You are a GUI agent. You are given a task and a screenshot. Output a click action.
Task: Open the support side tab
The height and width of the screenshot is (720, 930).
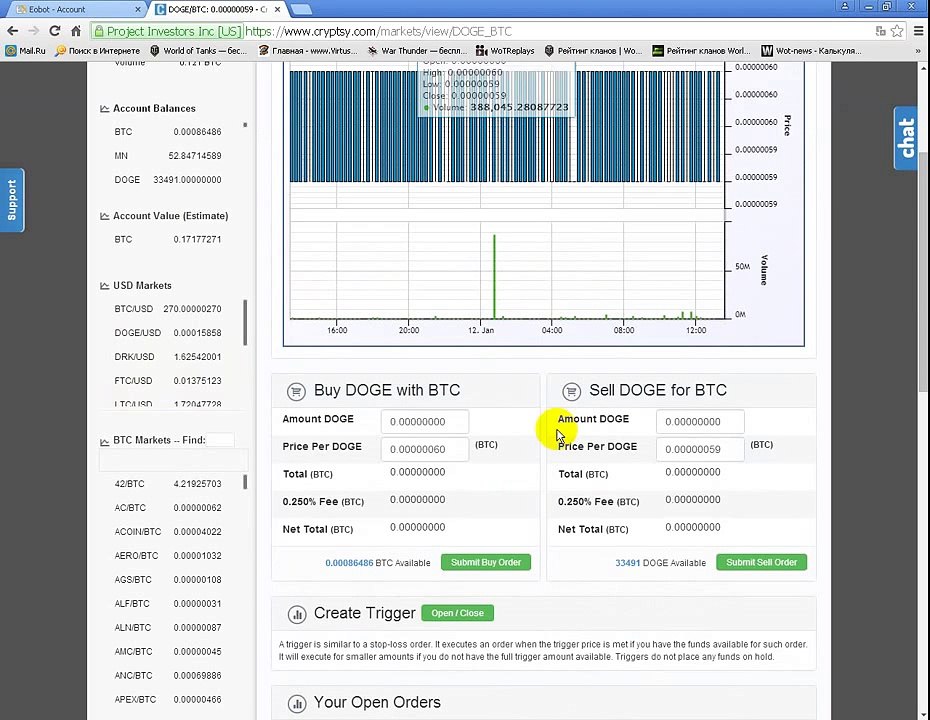12,200
